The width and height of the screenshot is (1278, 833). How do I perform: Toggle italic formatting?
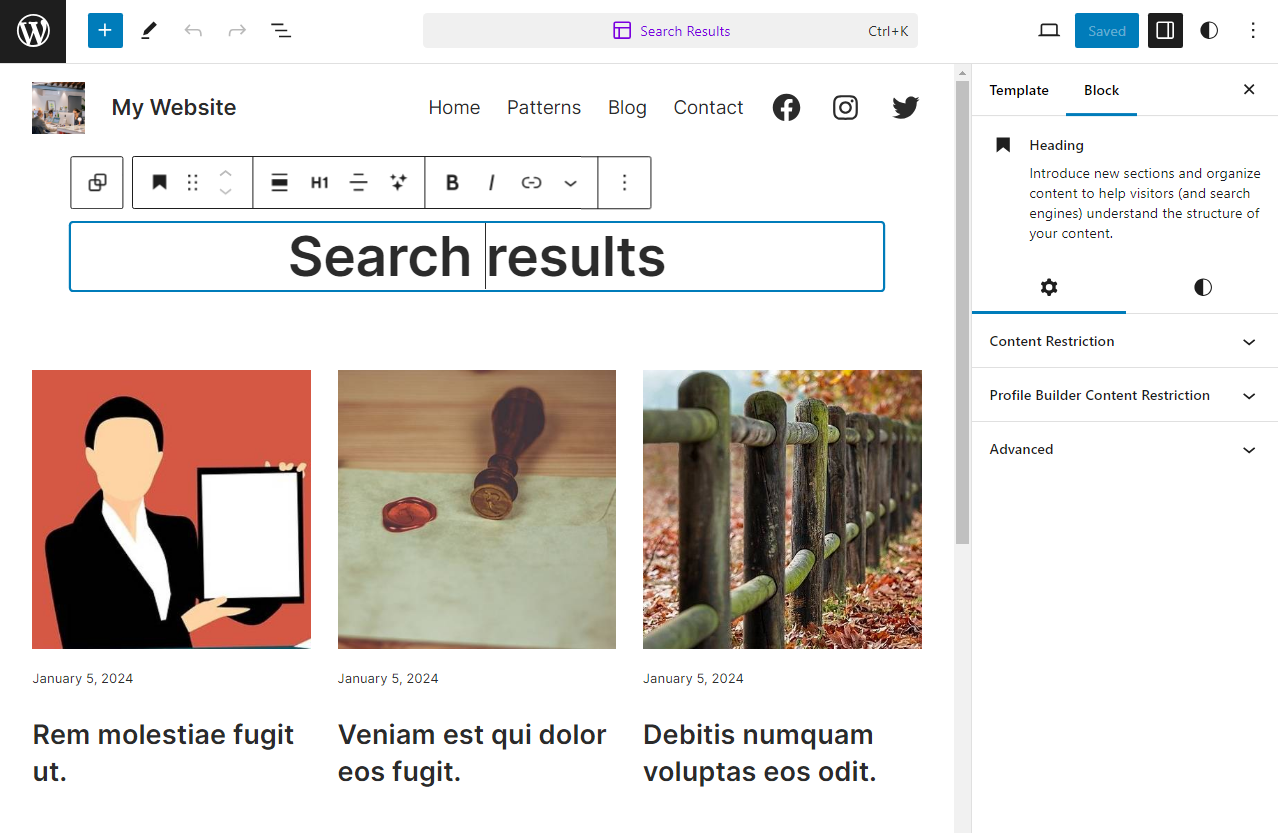[491, 183]
